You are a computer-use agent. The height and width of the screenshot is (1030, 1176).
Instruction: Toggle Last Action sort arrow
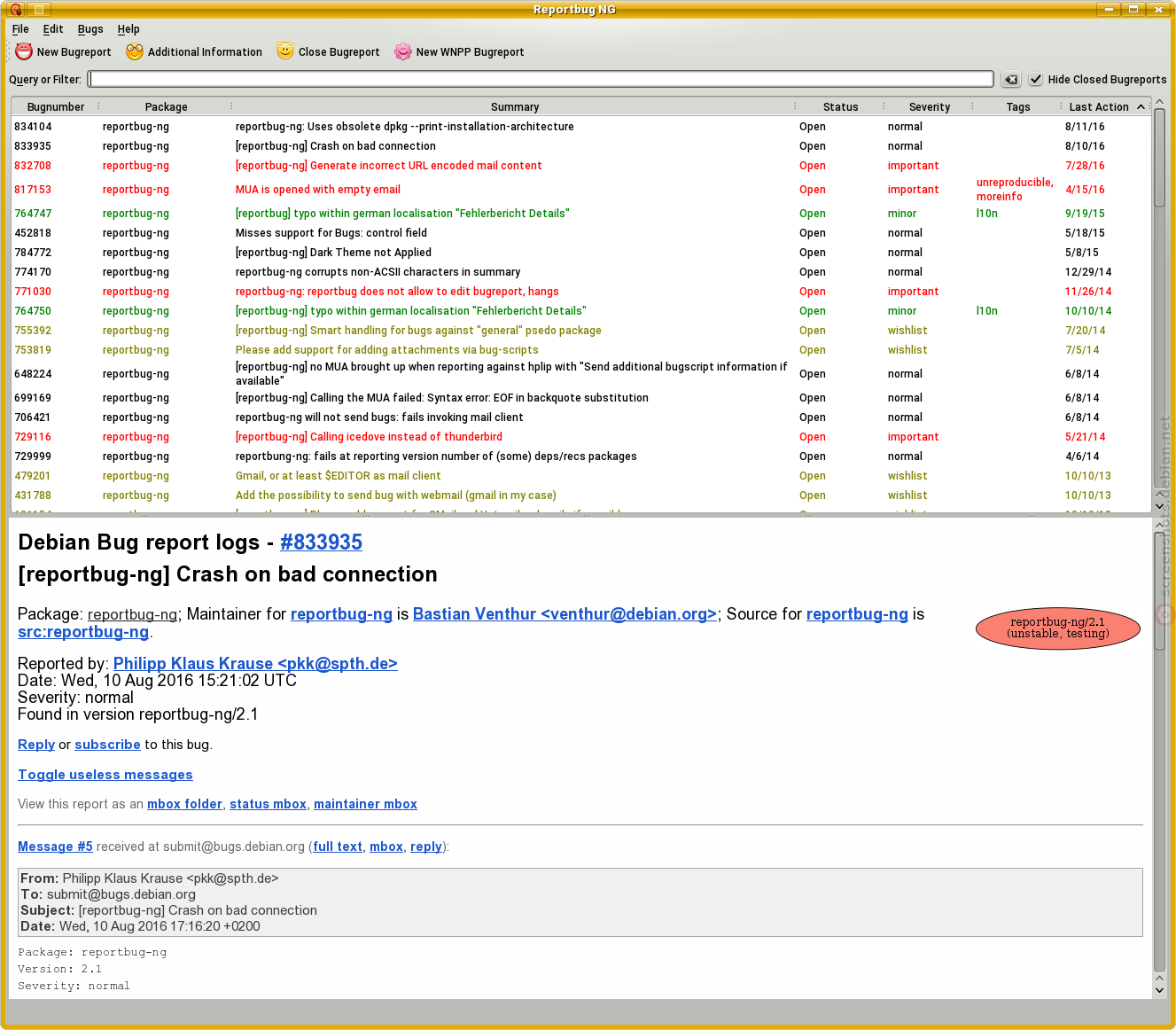(x=1141, y=107)
